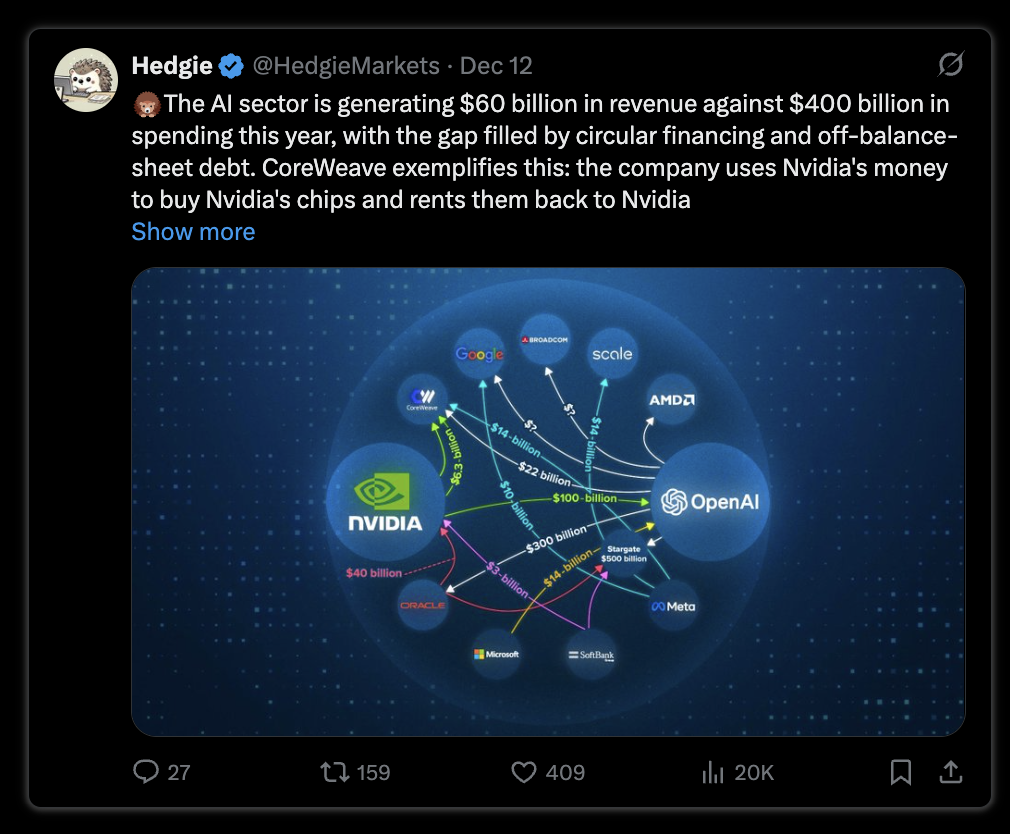Click the OpenAI logo in image
1010x834 pixels.
coord(710,502)
